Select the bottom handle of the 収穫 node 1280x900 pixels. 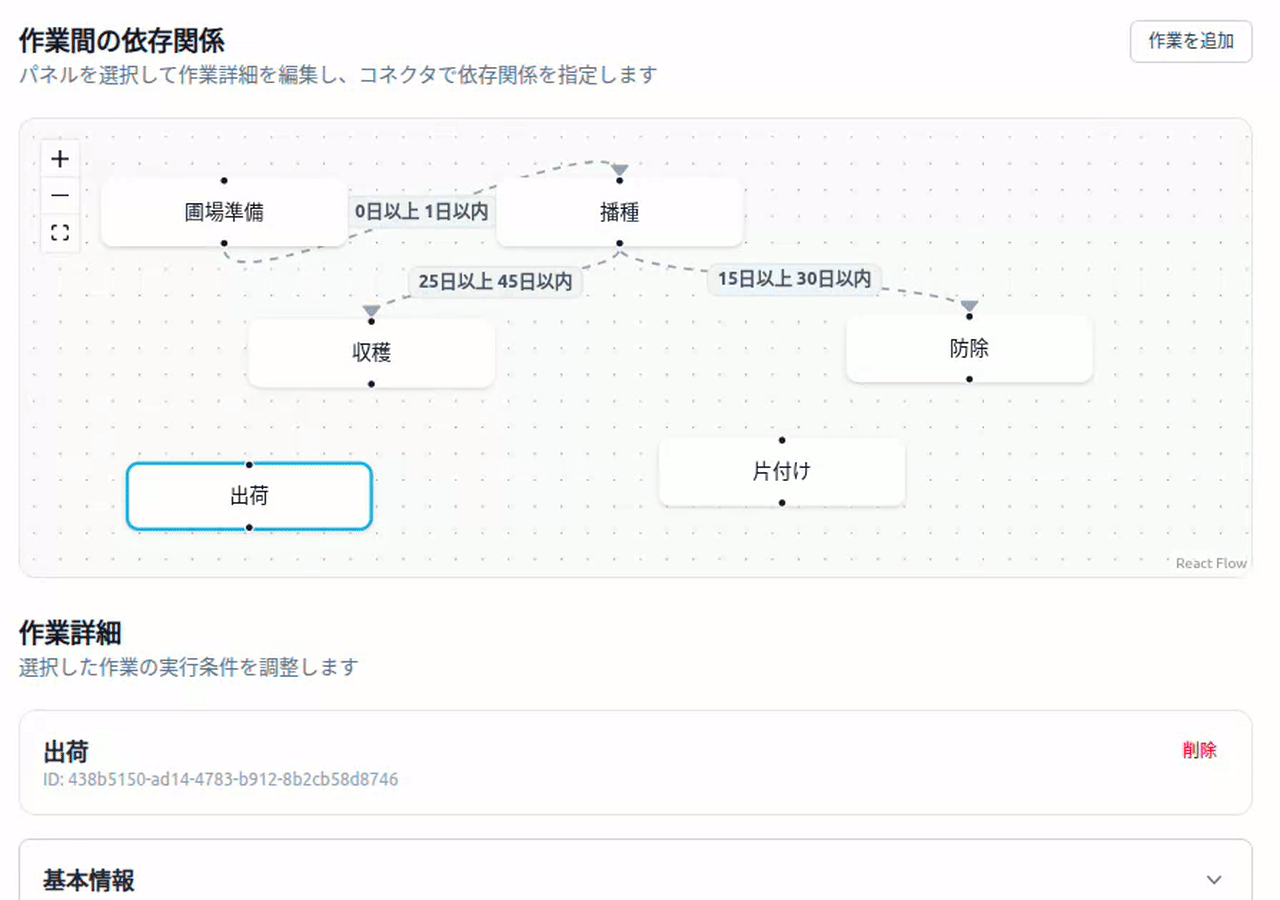tap(370, 385)
